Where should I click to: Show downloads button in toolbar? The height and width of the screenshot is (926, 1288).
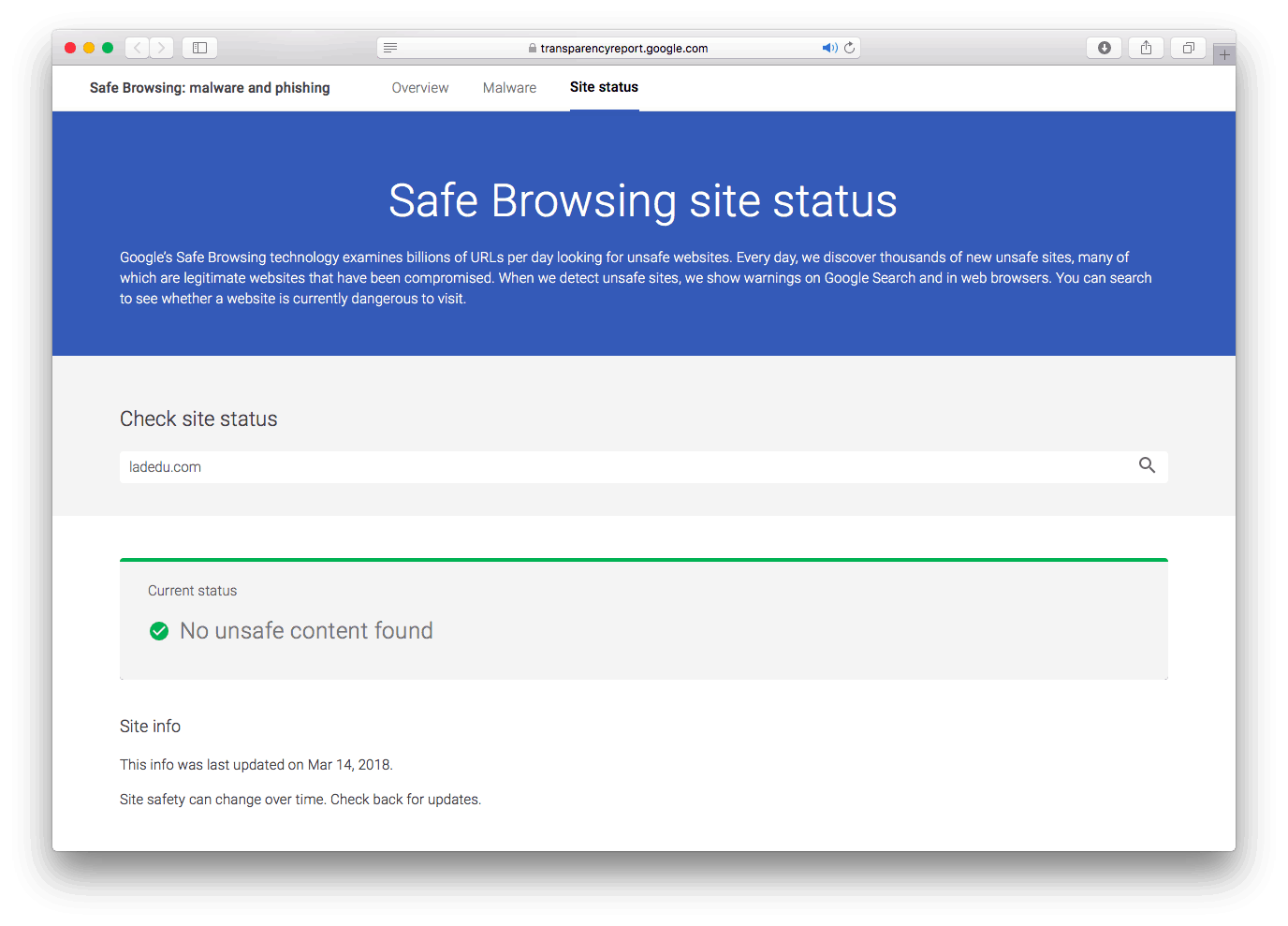click(x=1105, y=48)
